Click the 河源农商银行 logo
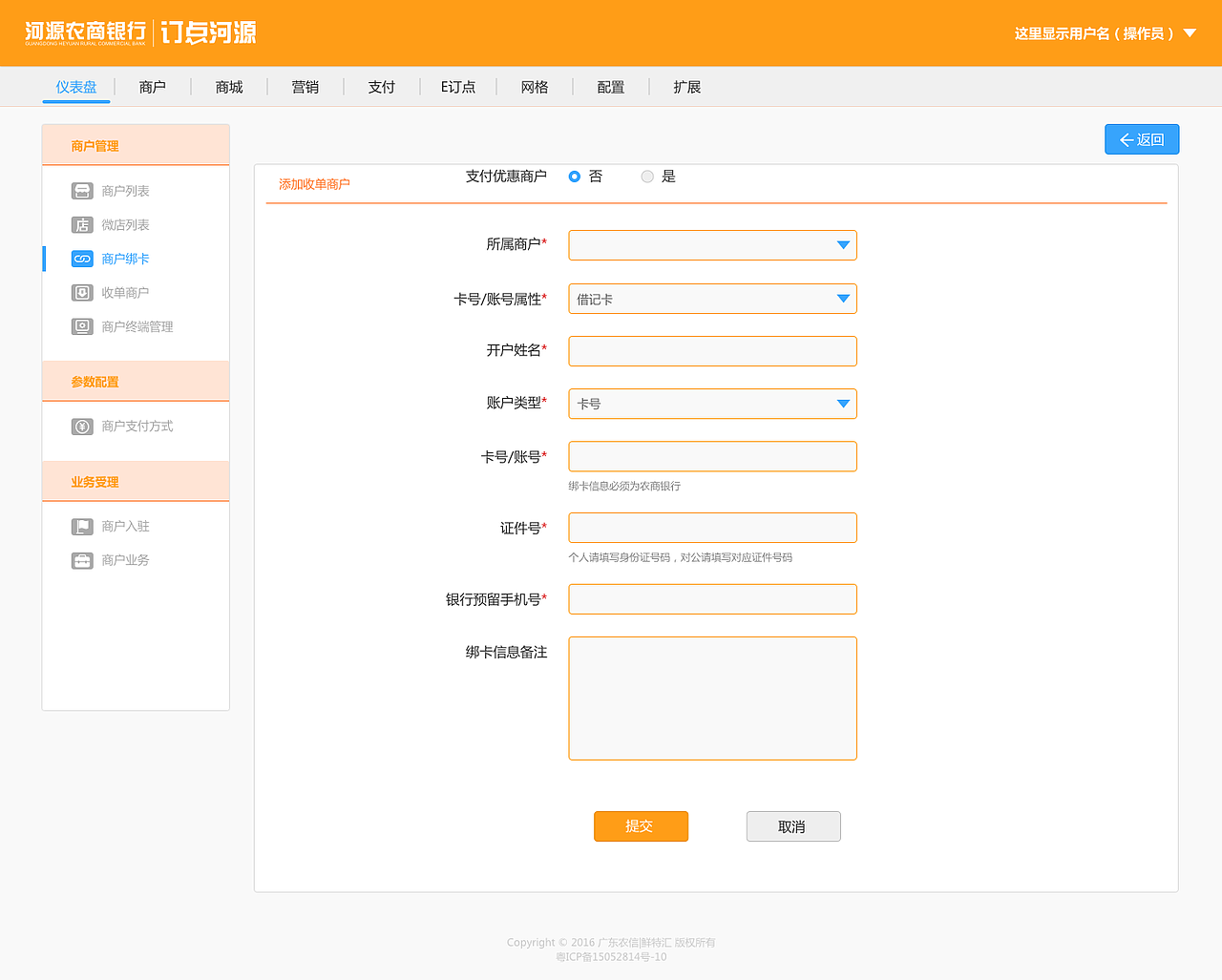Image resolution: width=1222 pixels, height=980 pixels. point(86,33)
